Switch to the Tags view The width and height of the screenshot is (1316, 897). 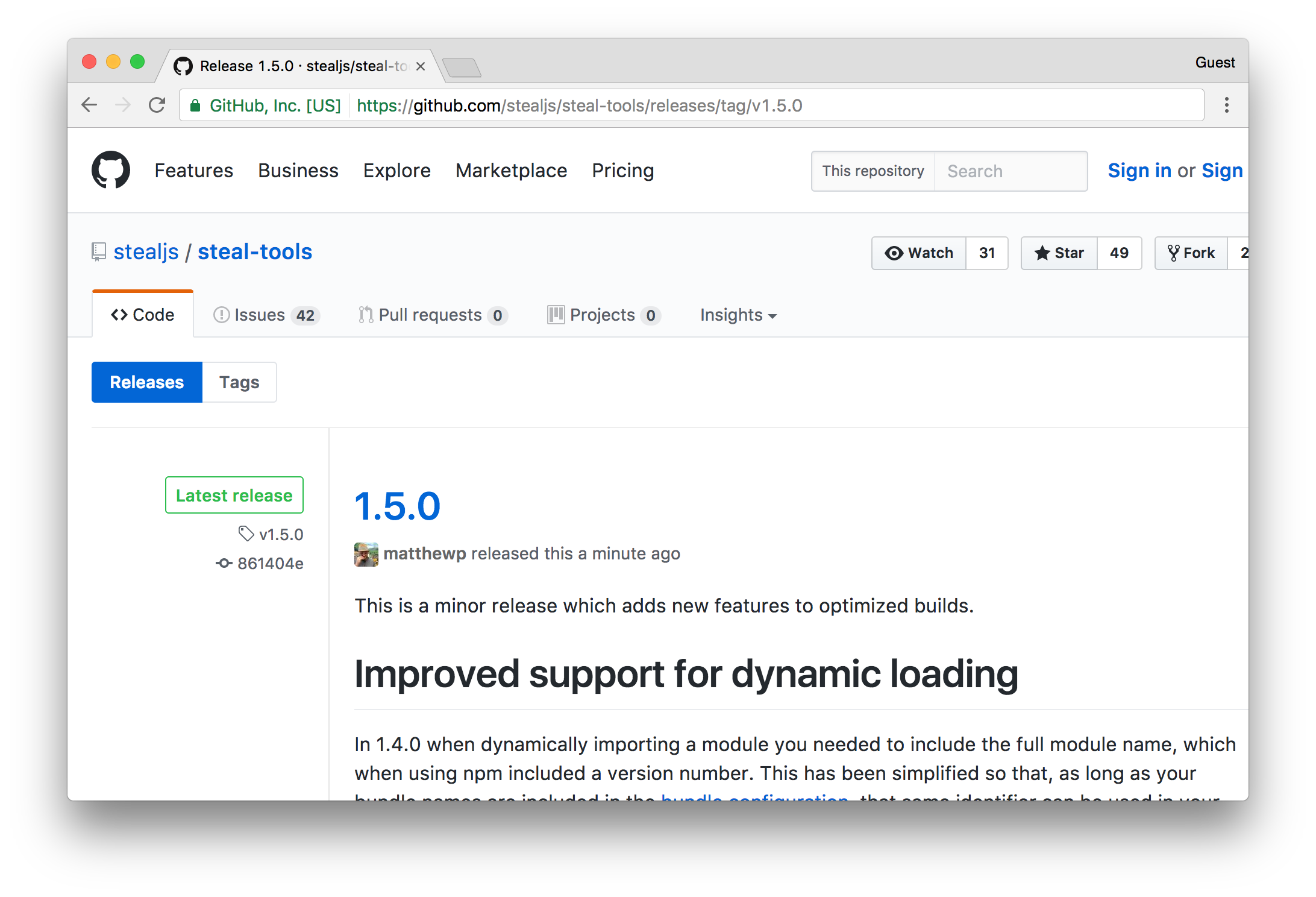click(239, 382)
